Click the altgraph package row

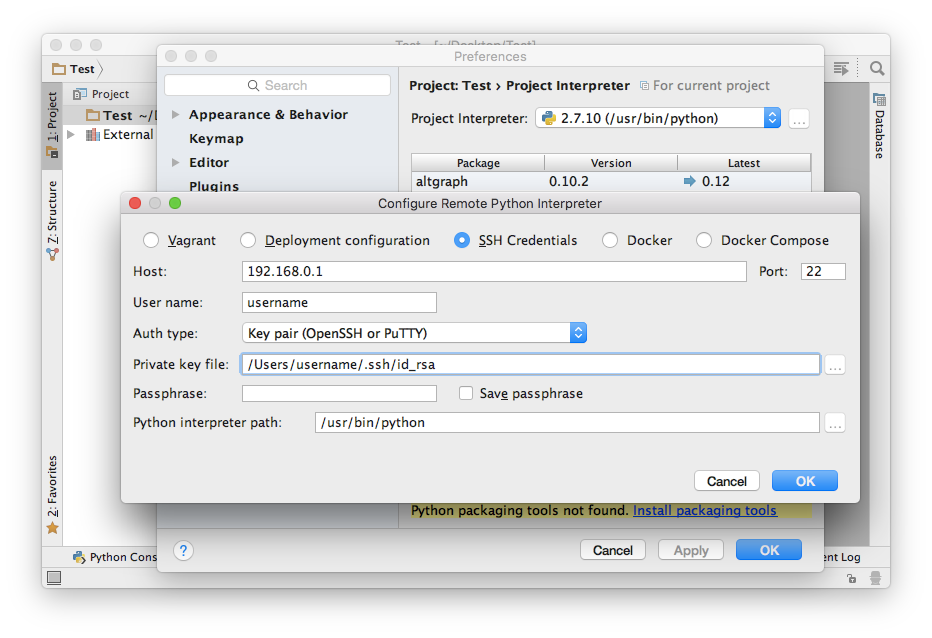tap(611, 181)
